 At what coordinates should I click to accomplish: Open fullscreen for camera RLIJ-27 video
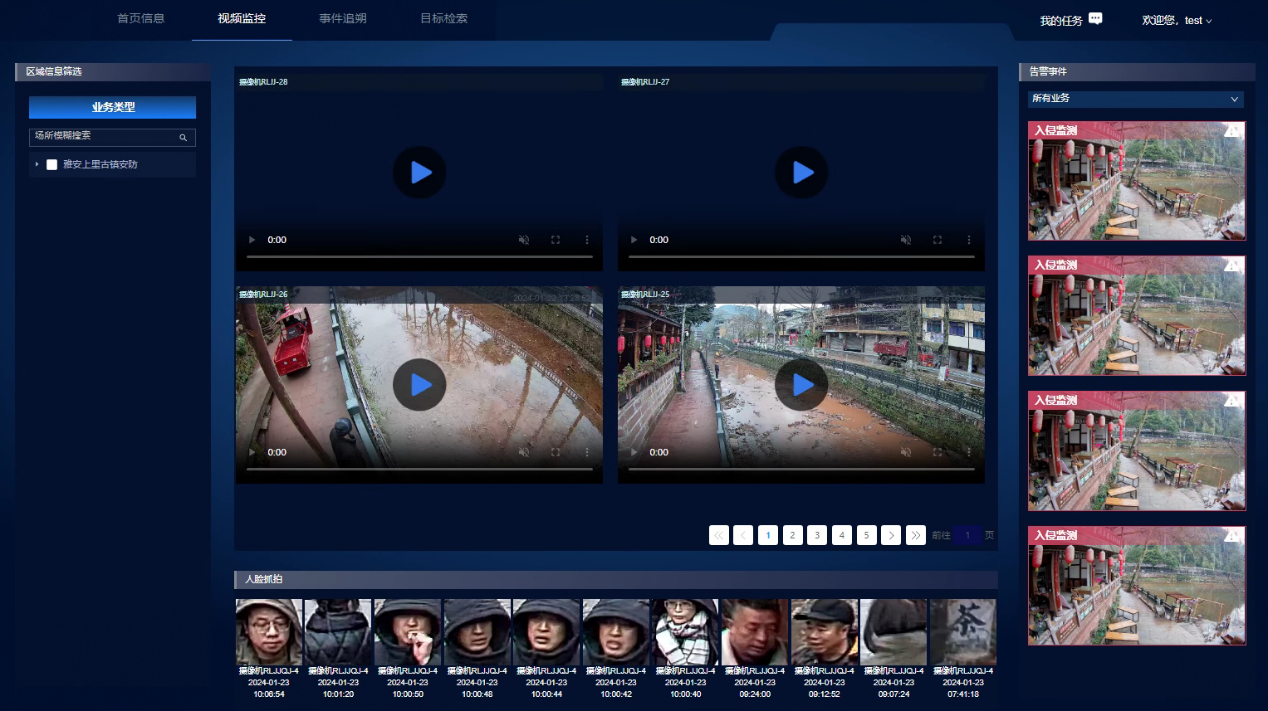[937, 240]
